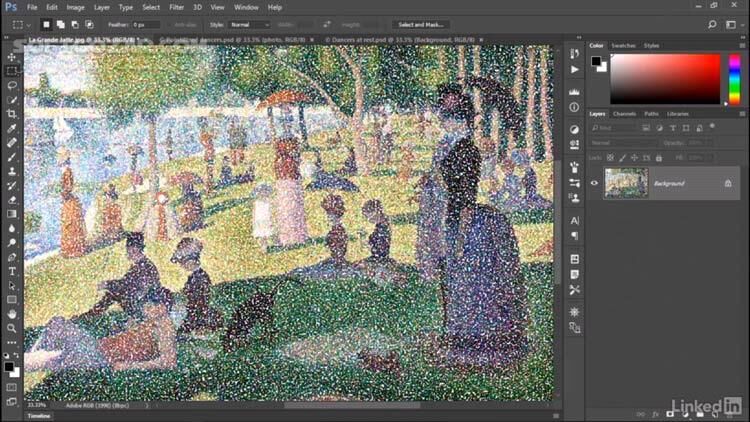Open the Info panel icon
This screenshot has height=422, width=750.
pos(574,107)
